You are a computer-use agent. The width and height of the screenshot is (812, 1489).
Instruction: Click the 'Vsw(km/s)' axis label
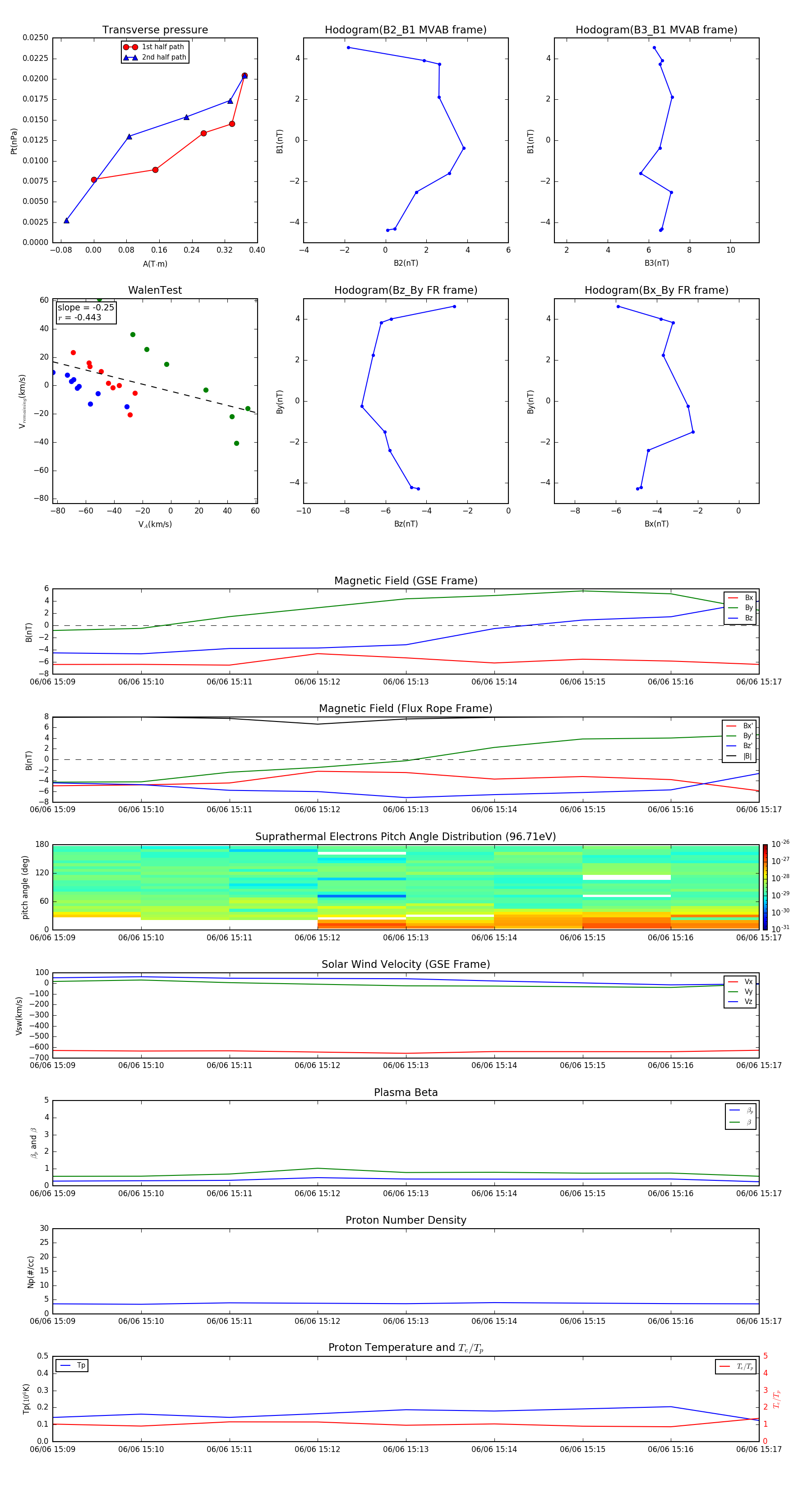point(19,1016)
